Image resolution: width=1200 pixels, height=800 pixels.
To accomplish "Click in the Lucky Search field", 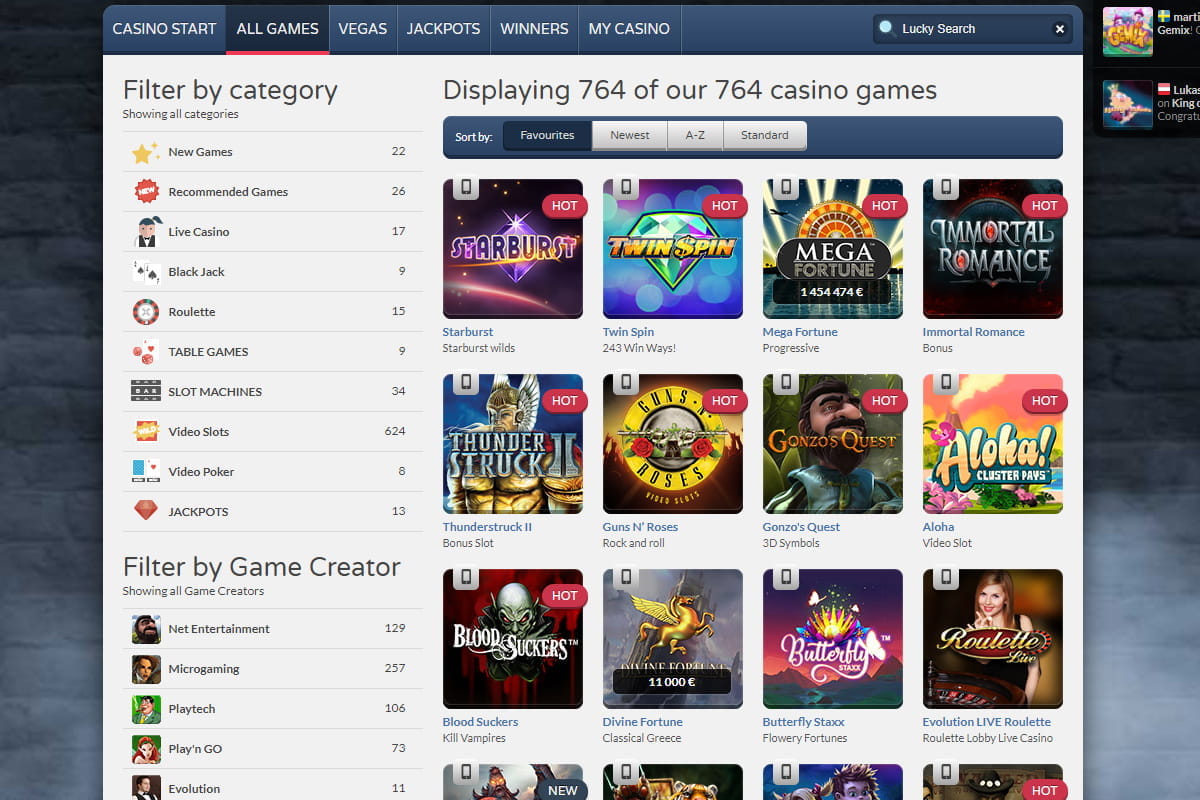I will 972,29.
